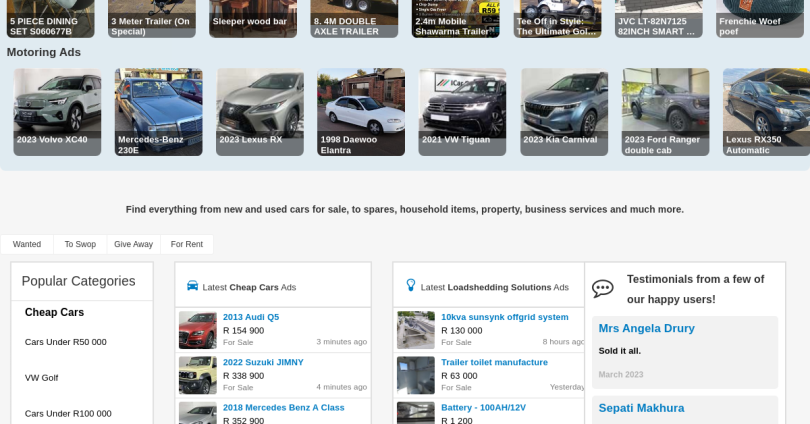810x424 pixels.
Task: Click the lightbulb icon beside Loadshedding Solutions
Action: [x=411, y=285]
